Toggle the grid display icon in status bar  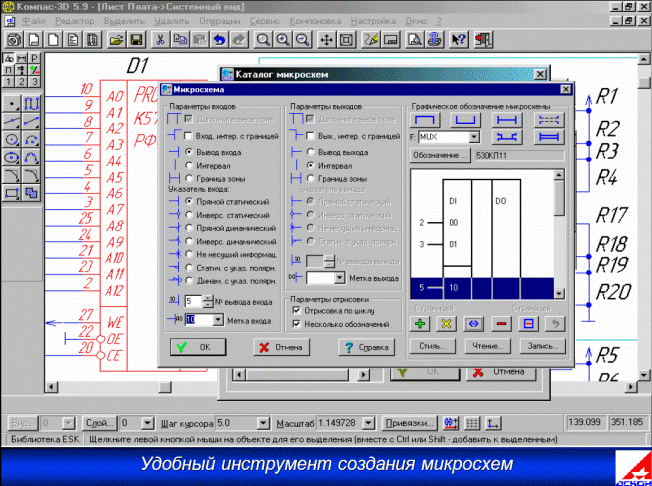click(x=471, y=423)
